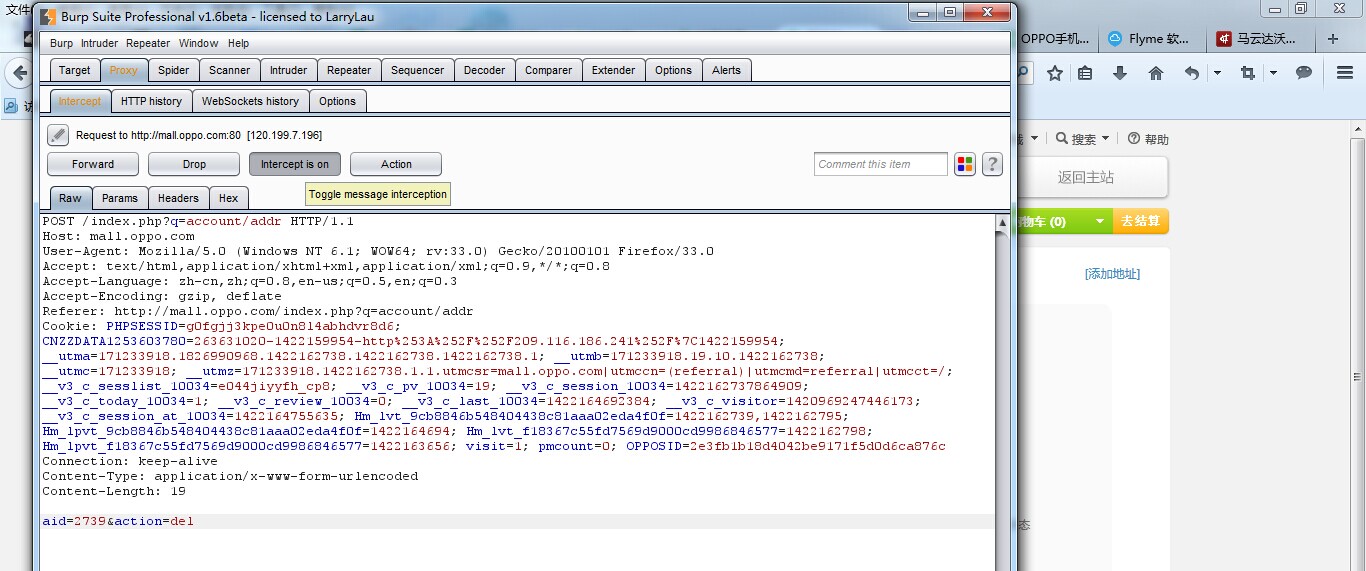Open the Firefox hamburger menu

pos(1346,73)
